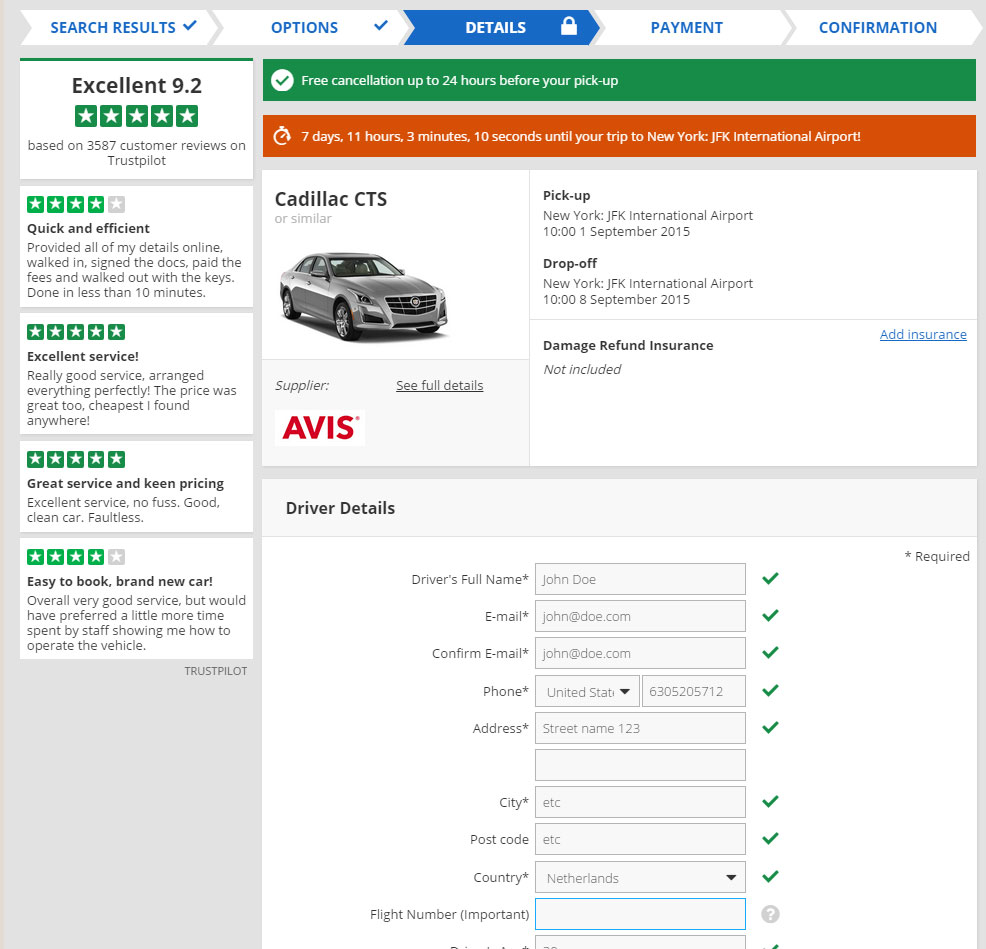The height and width of the screenshot is (949, 986).
Task: Click Great service and keen pricing title
Action: [125, 484]
